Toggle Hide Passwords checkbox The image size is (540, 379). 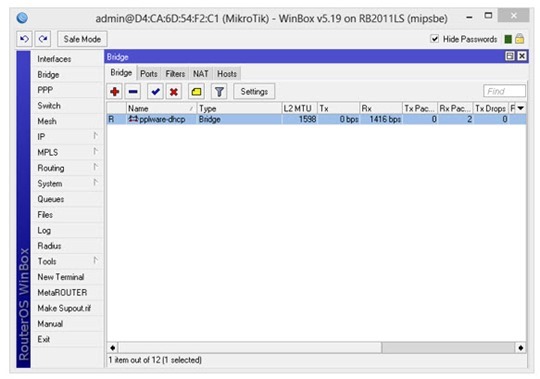click(435, 39)
